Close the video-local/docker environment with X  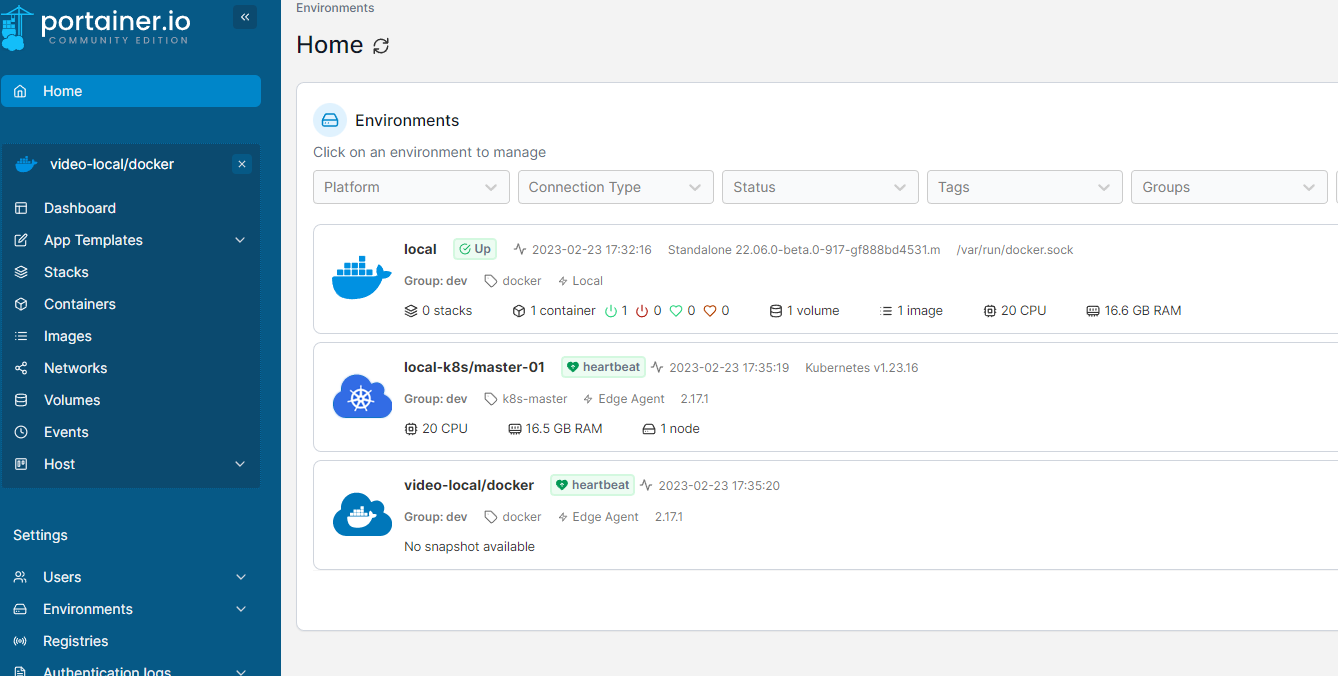pos(242,164)
